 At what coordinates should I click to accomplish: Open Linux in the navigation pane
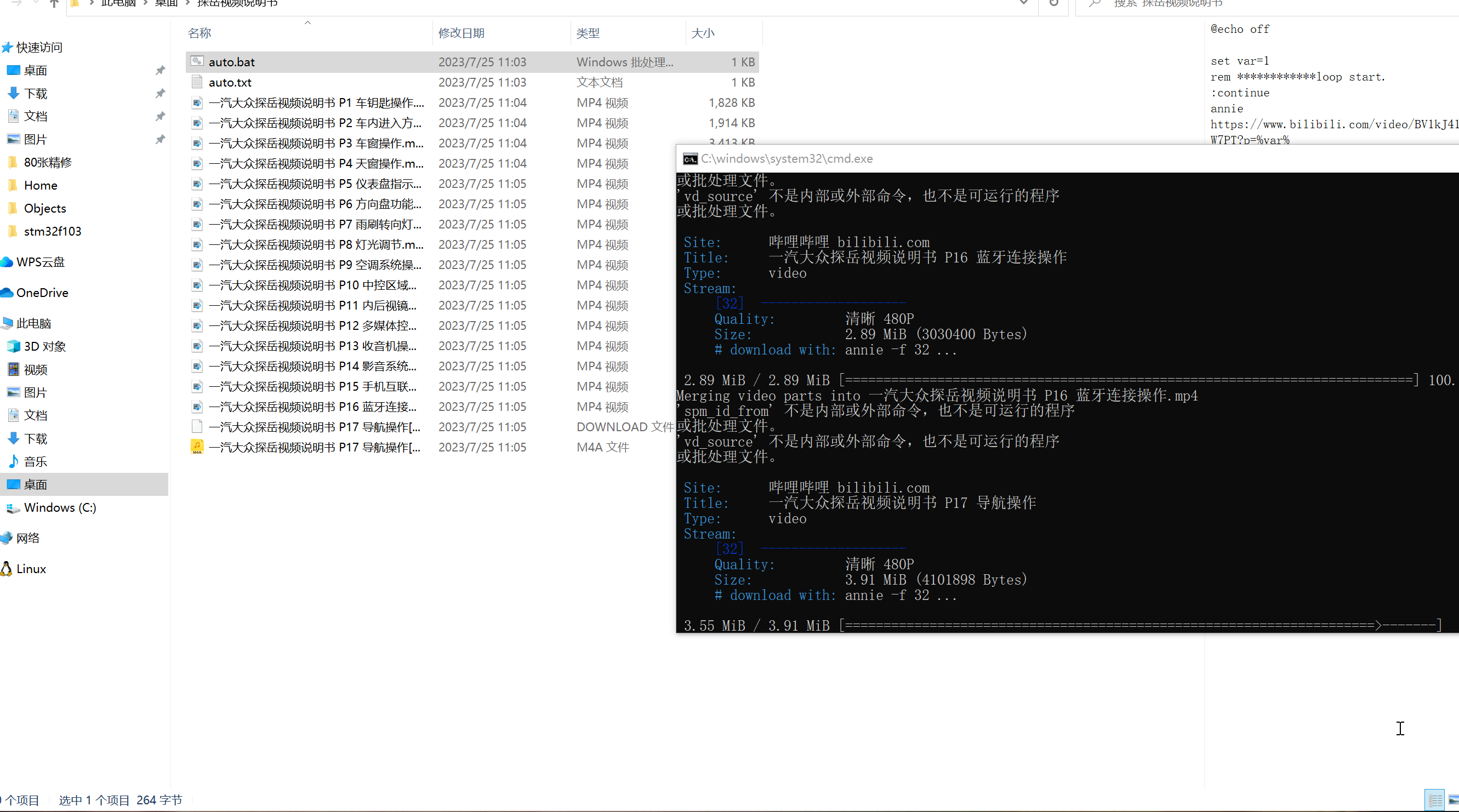(x=31, y=569)
